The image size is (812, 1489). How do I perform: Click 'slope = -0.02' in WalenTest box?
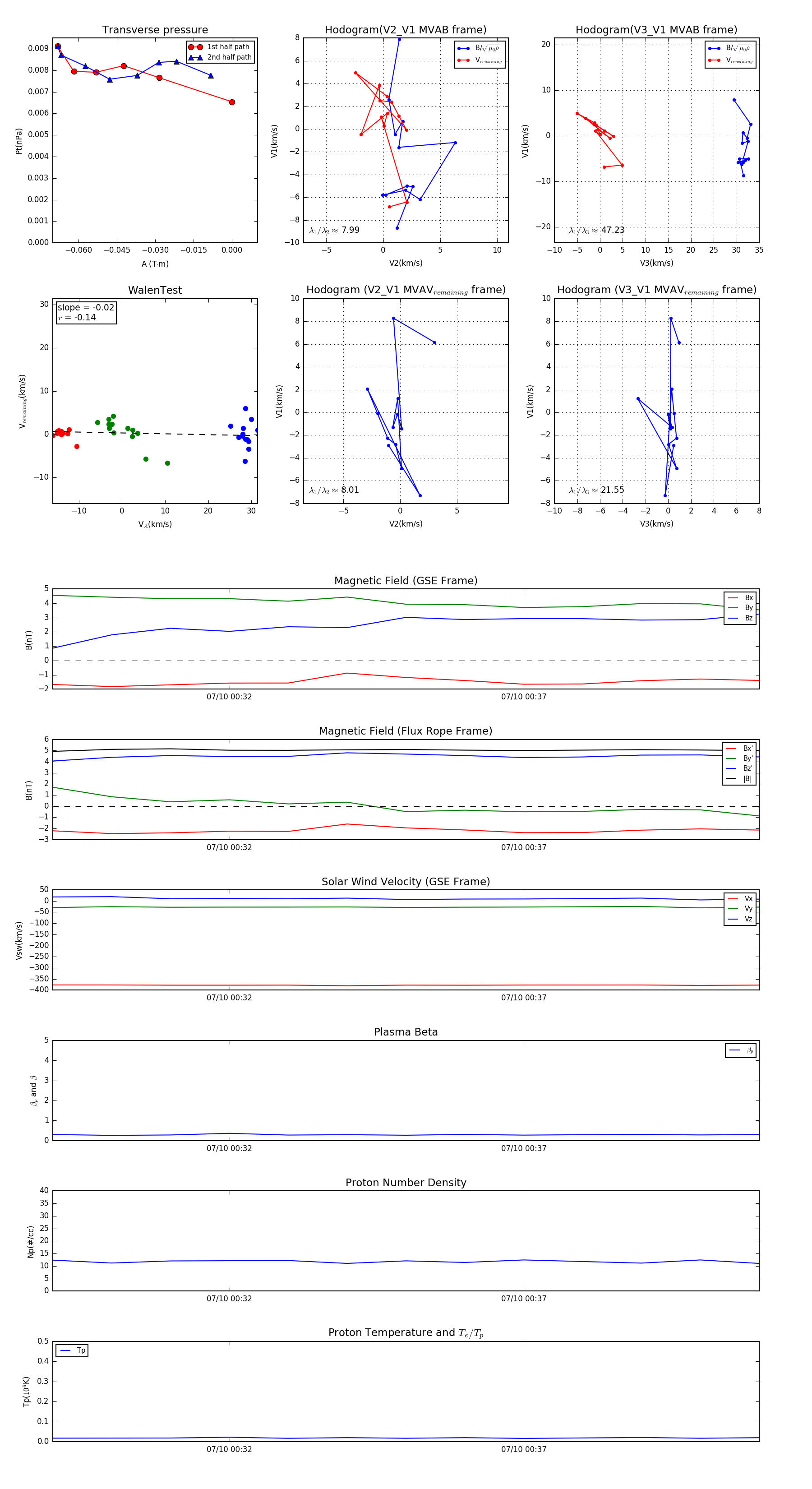click(x=86, y=308)
